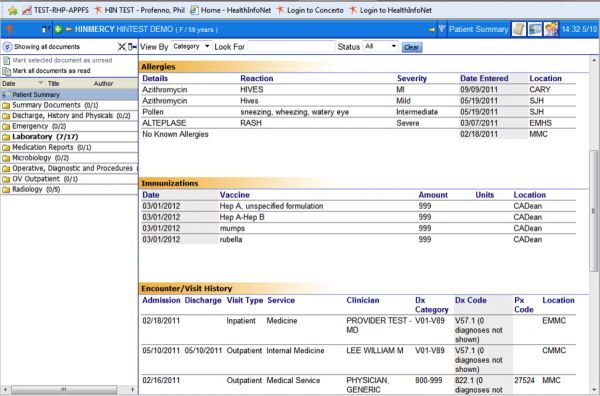Click the Look For search field
The height and width of the screenshot is (396, 600).
click(x=291, y=47)
